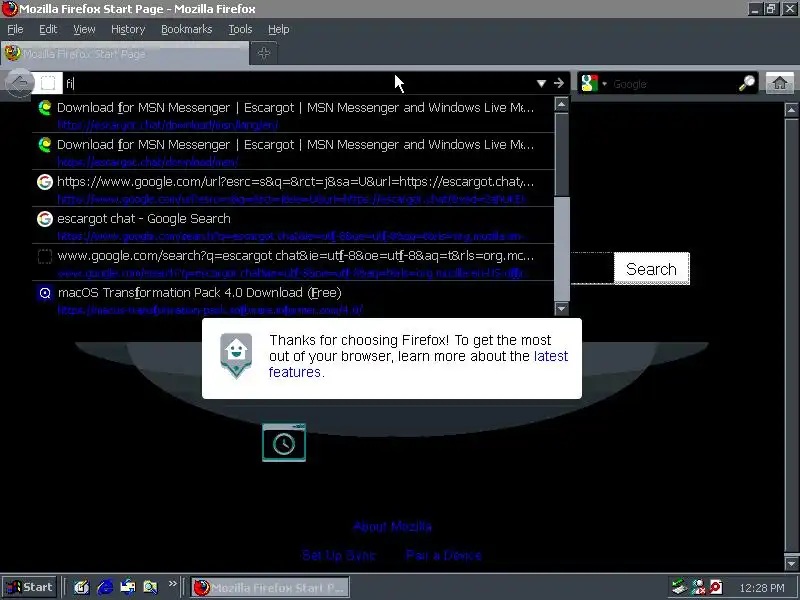Open the address bar history dropdown arrow
The width and height of the screenshot is (800, 600).
541,83
